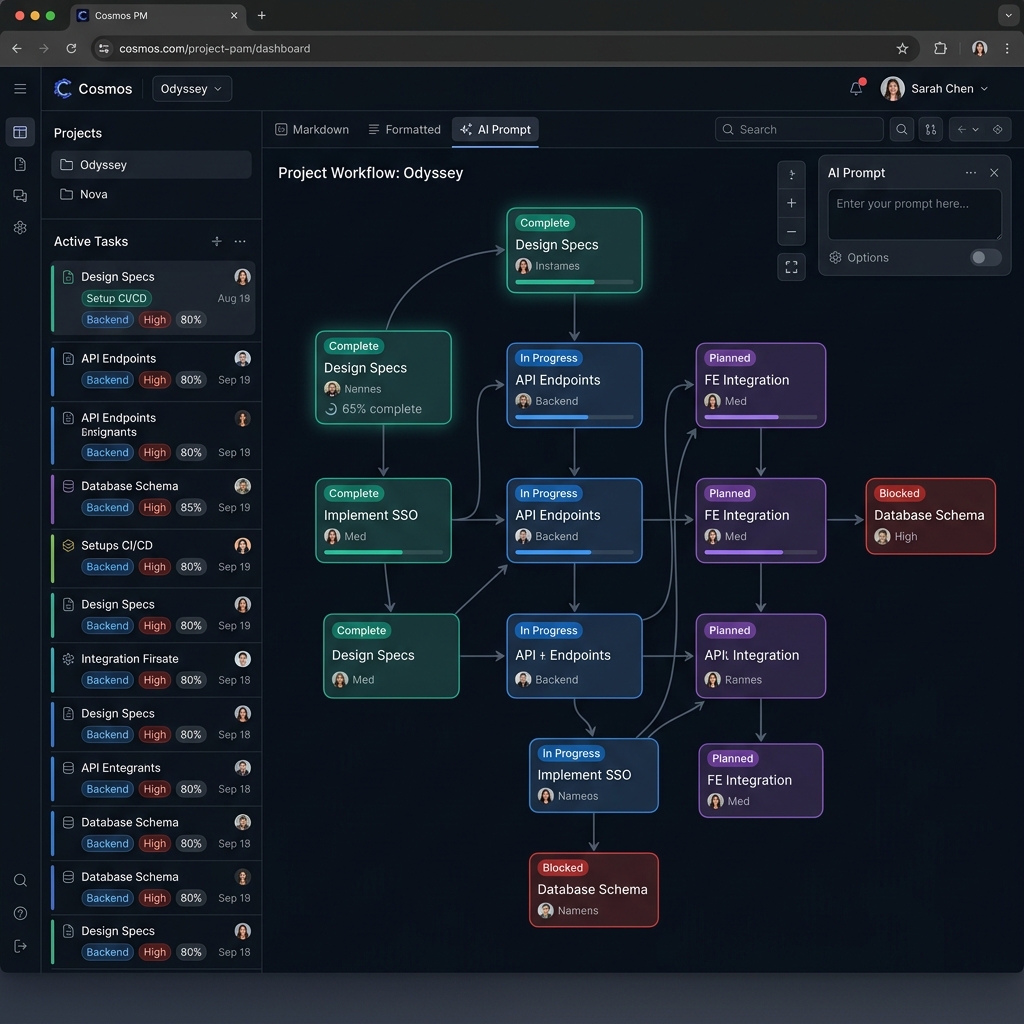
Task: Expand the chevron next to the back arrow toolbar
Action: tap(975, 129)
